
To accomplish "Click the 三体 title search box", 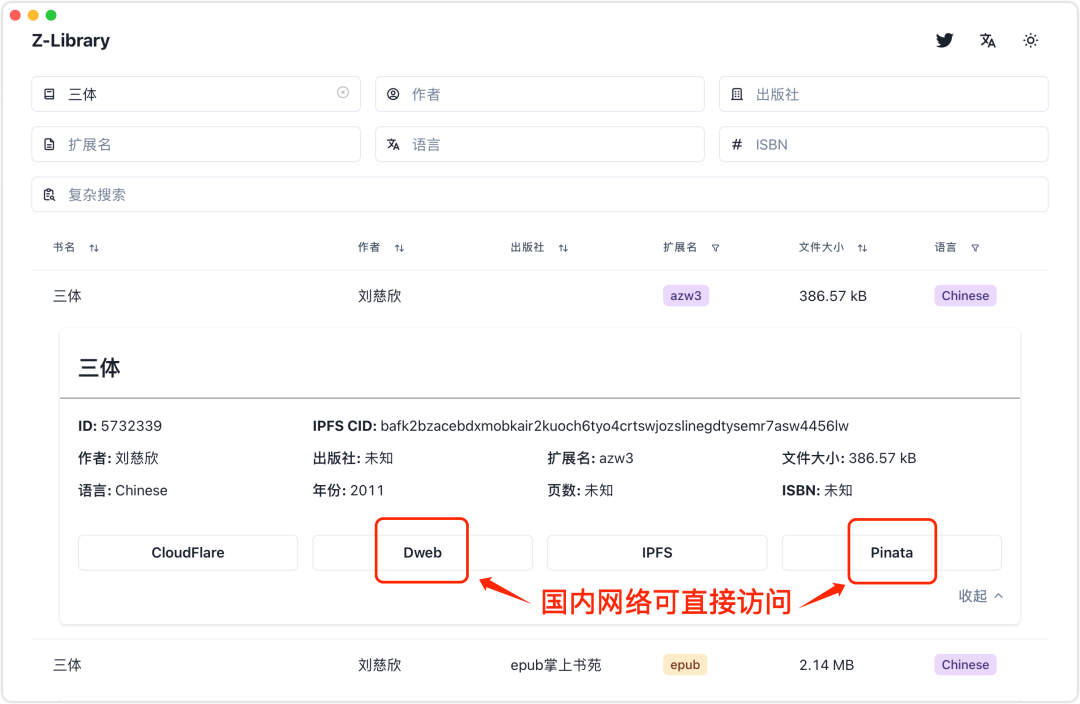I will point(196,94).
